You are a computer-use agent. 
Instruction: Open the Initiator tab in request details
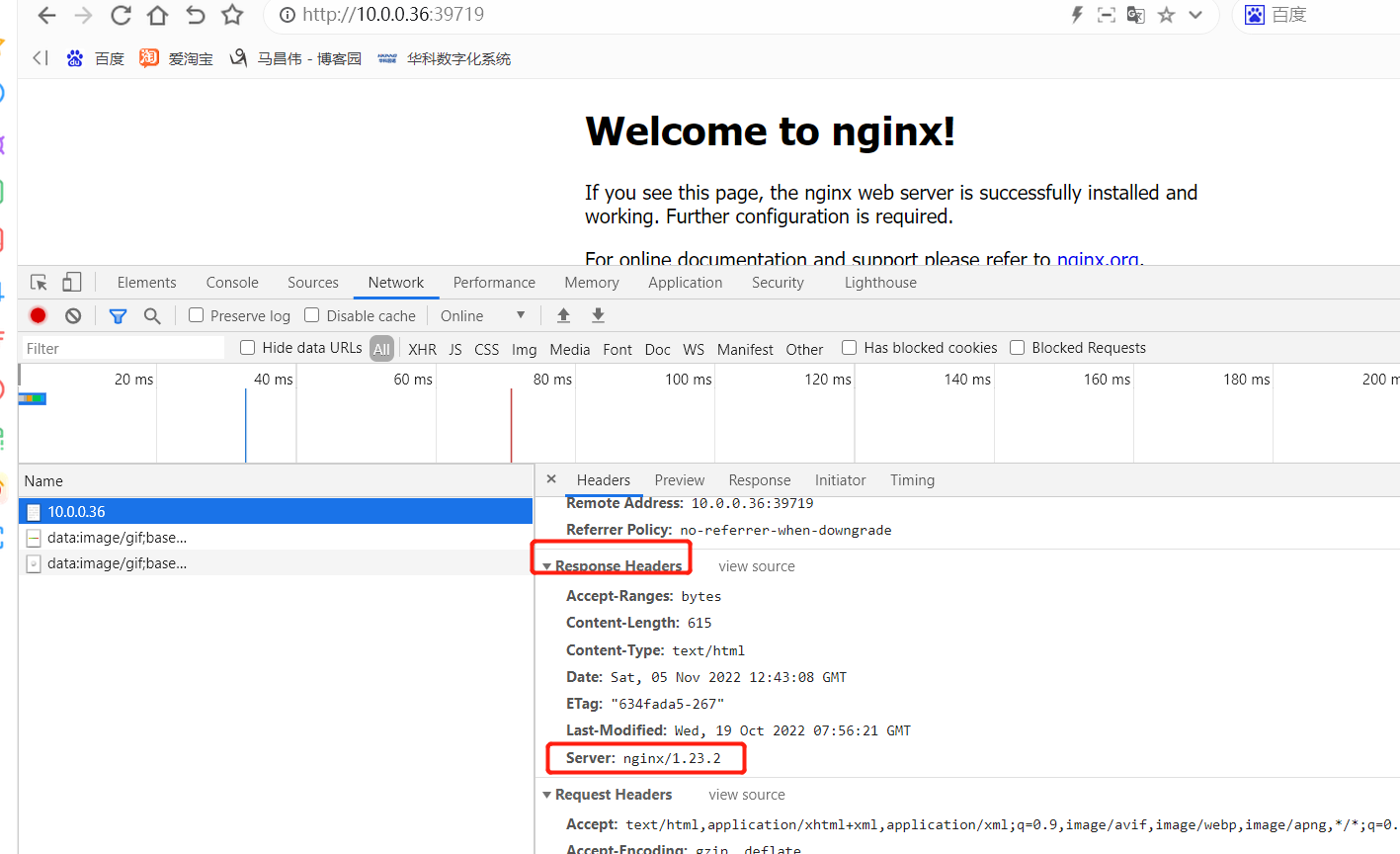tap(840, 480)
